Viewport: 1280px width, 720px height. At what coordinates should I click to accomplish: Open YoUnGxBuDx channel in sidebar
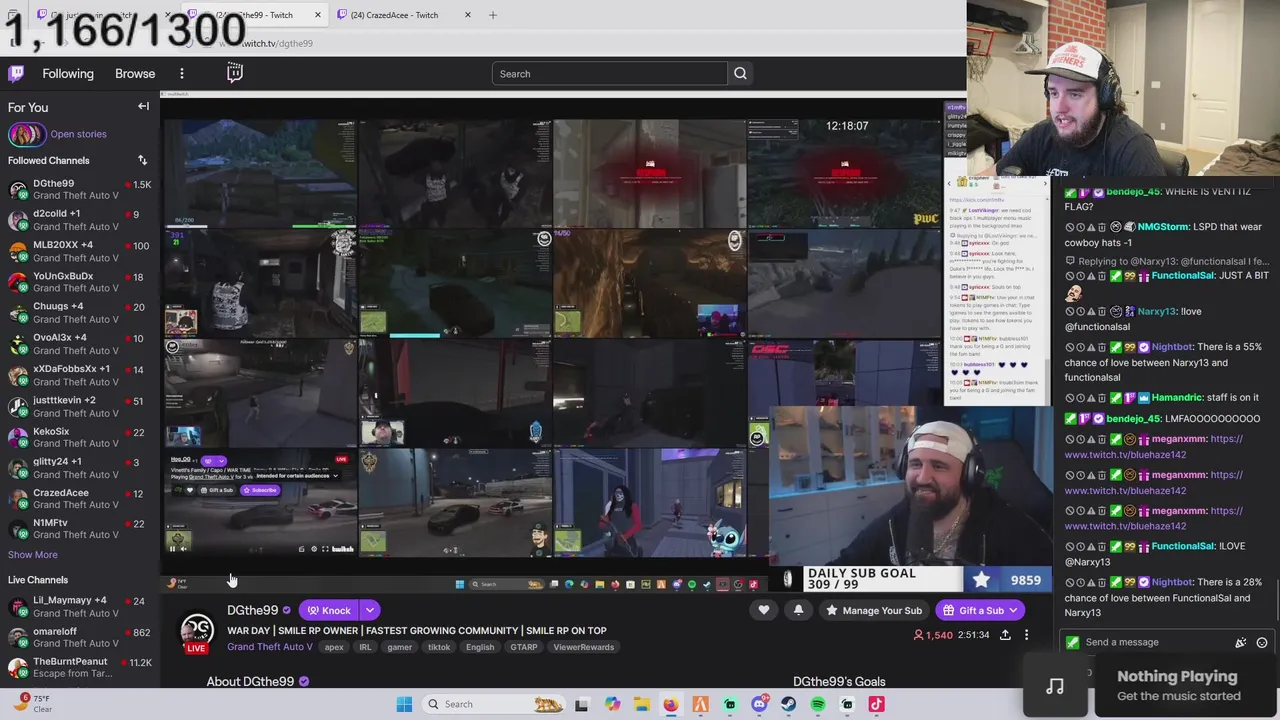(80, 282)
